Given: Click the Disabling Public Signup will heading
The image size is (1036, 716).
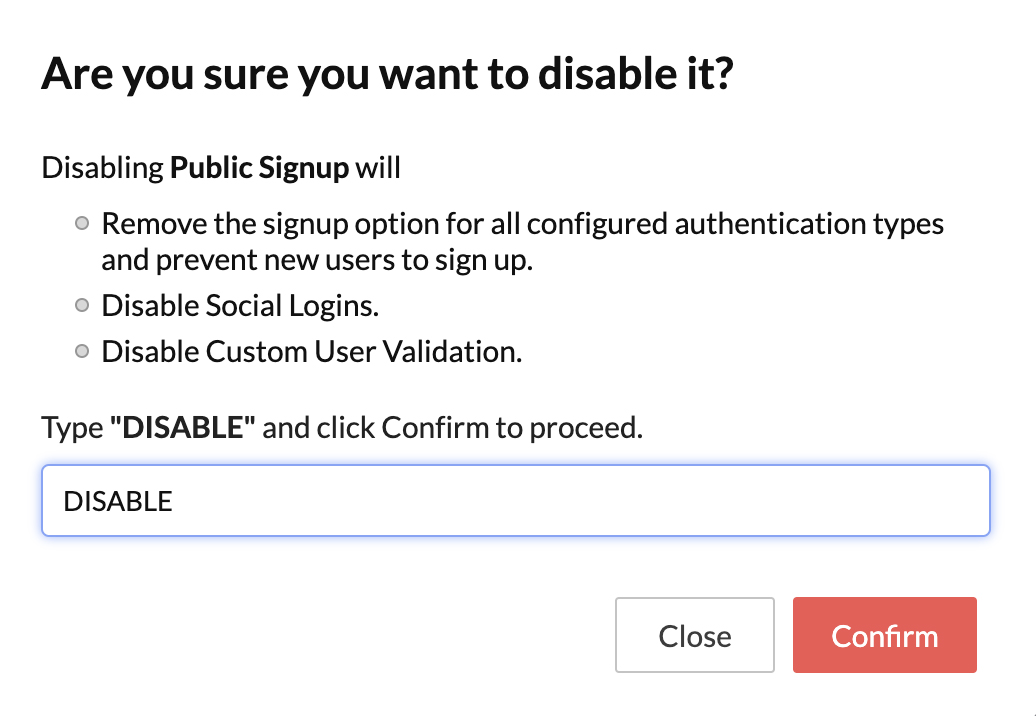Looking at the screenshot, I should click(220, 167).
